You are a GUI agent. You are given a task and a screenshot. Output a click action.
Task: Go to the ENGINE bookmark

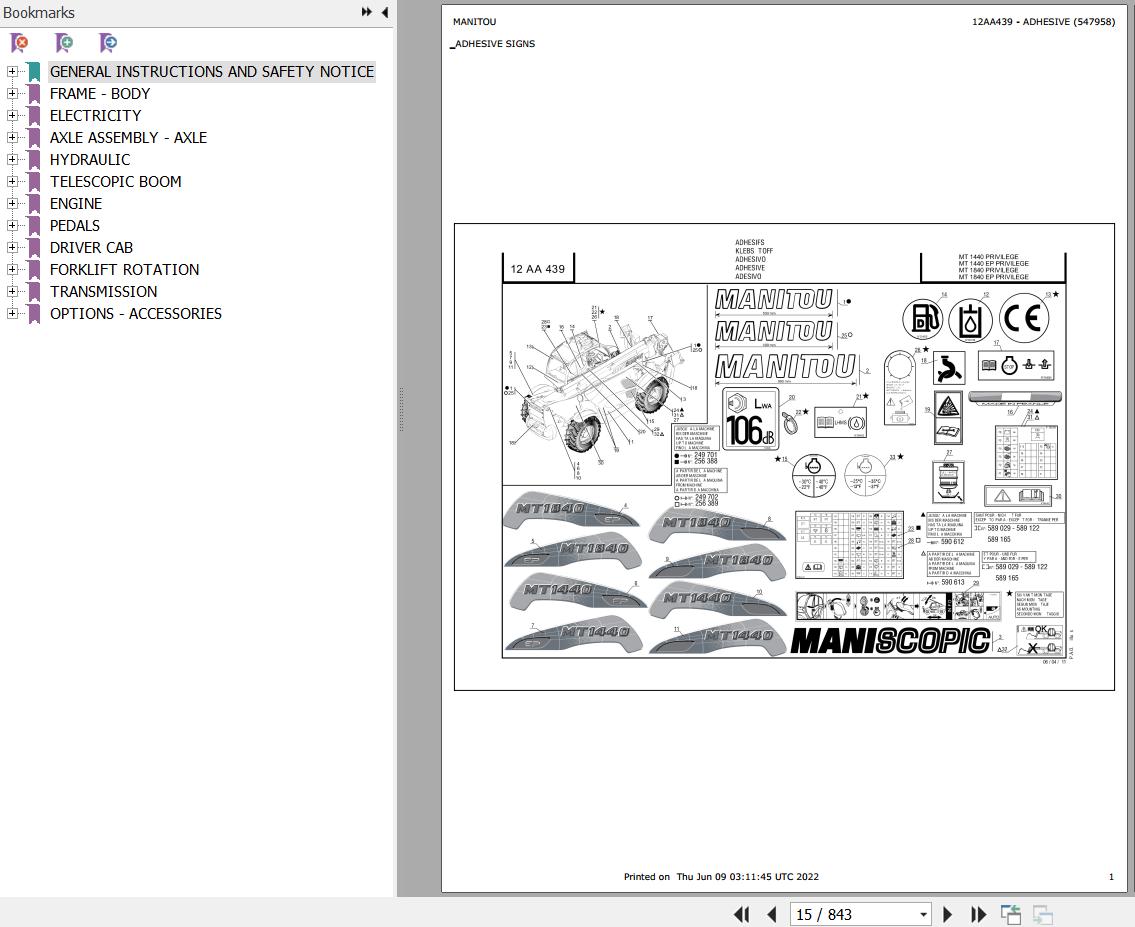(x=76, y=203)
